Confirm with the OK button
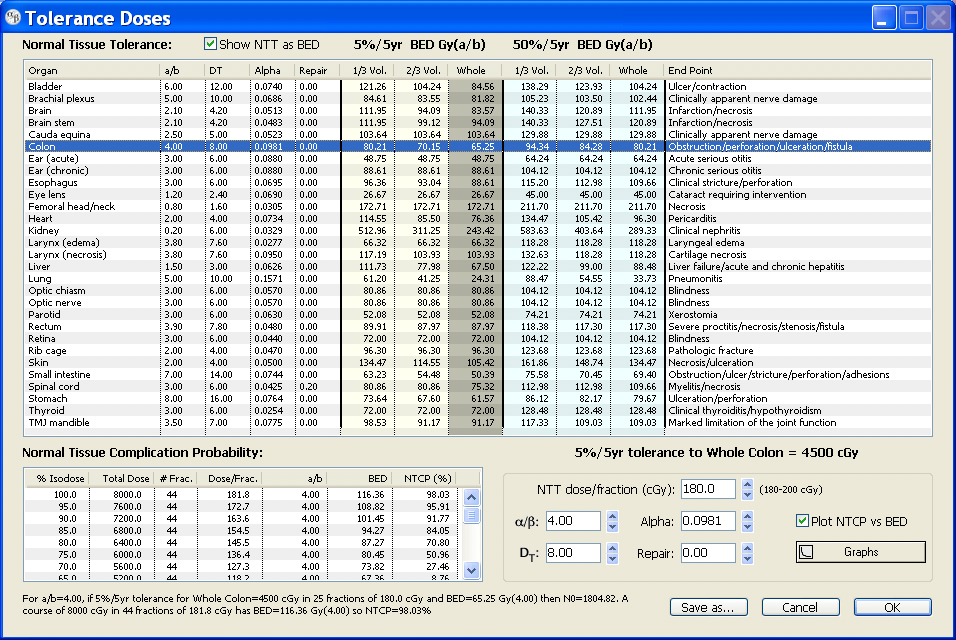The width and height of the screenshot is (956, 640). point(892,607)
